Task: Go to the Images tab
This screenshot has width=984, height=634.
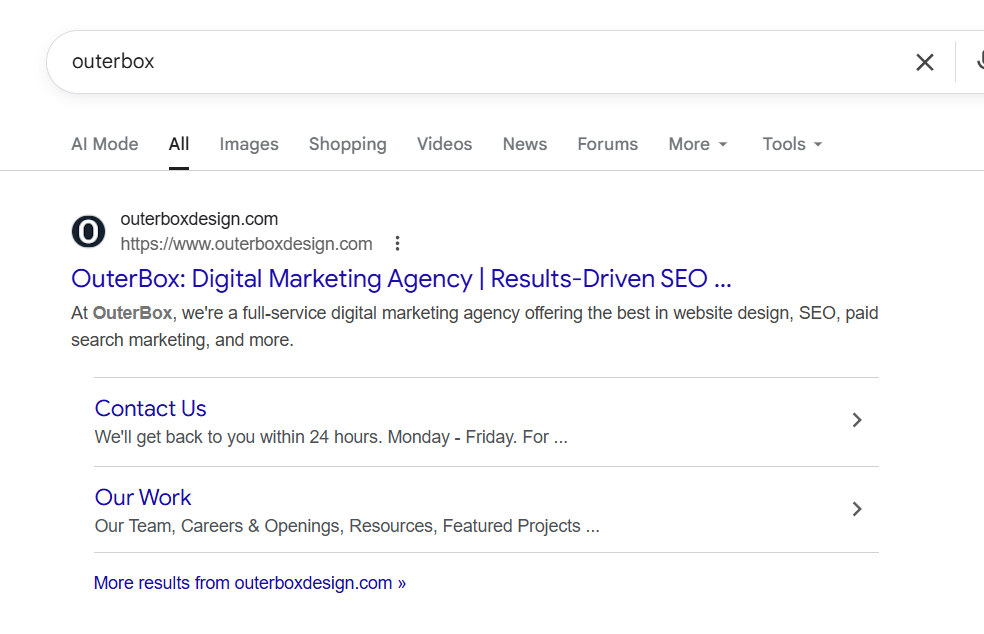Action: [249, 144]
